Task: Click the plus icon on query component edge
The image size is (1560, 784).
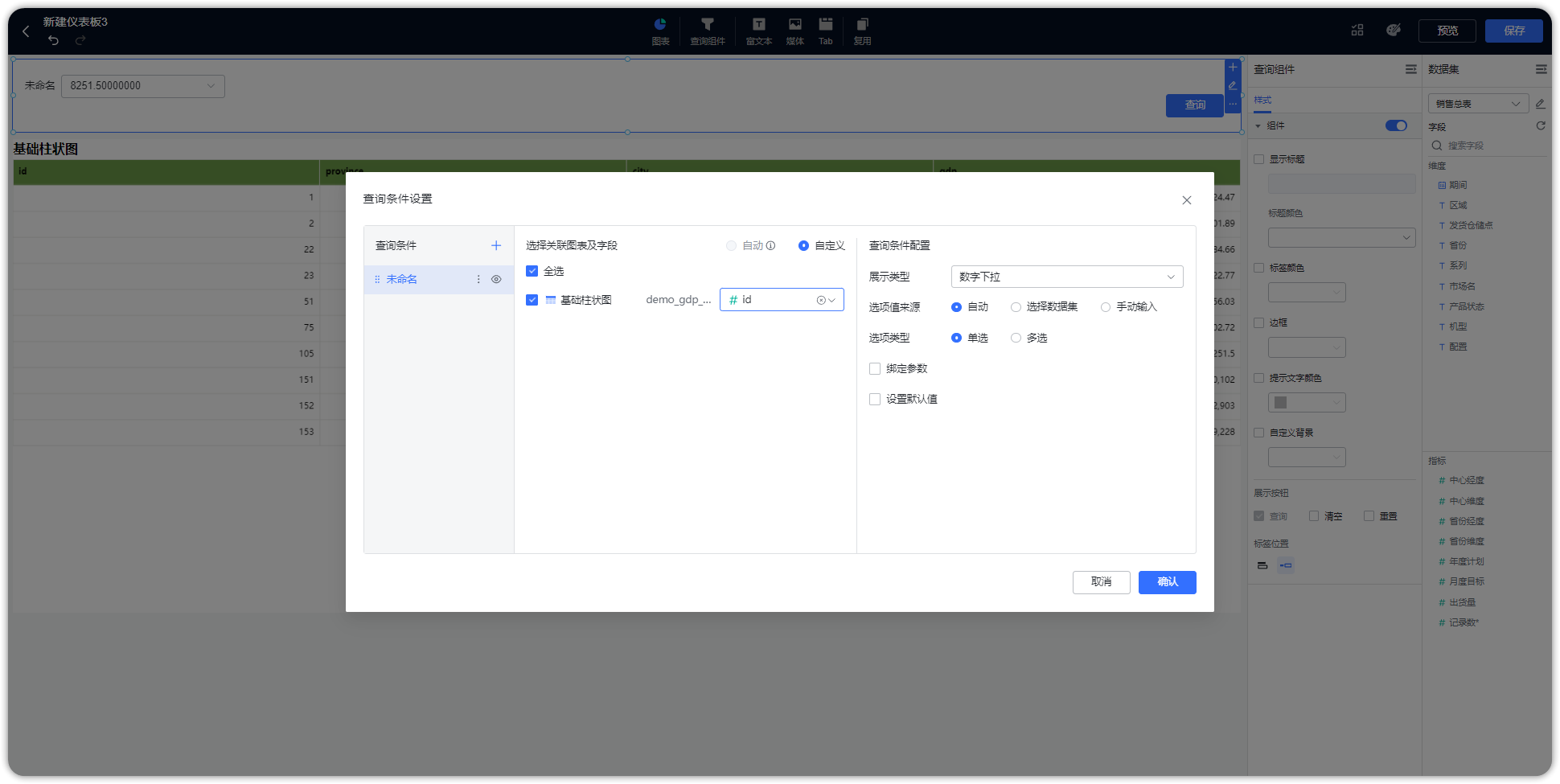Action: 1233,68
